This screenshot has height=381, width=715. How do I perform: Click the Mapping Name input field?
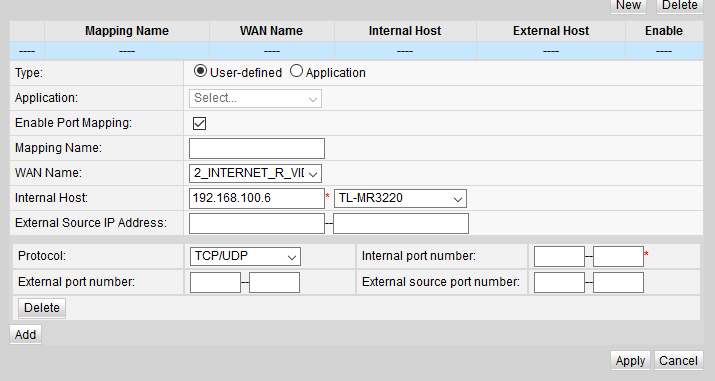[257, 149]
